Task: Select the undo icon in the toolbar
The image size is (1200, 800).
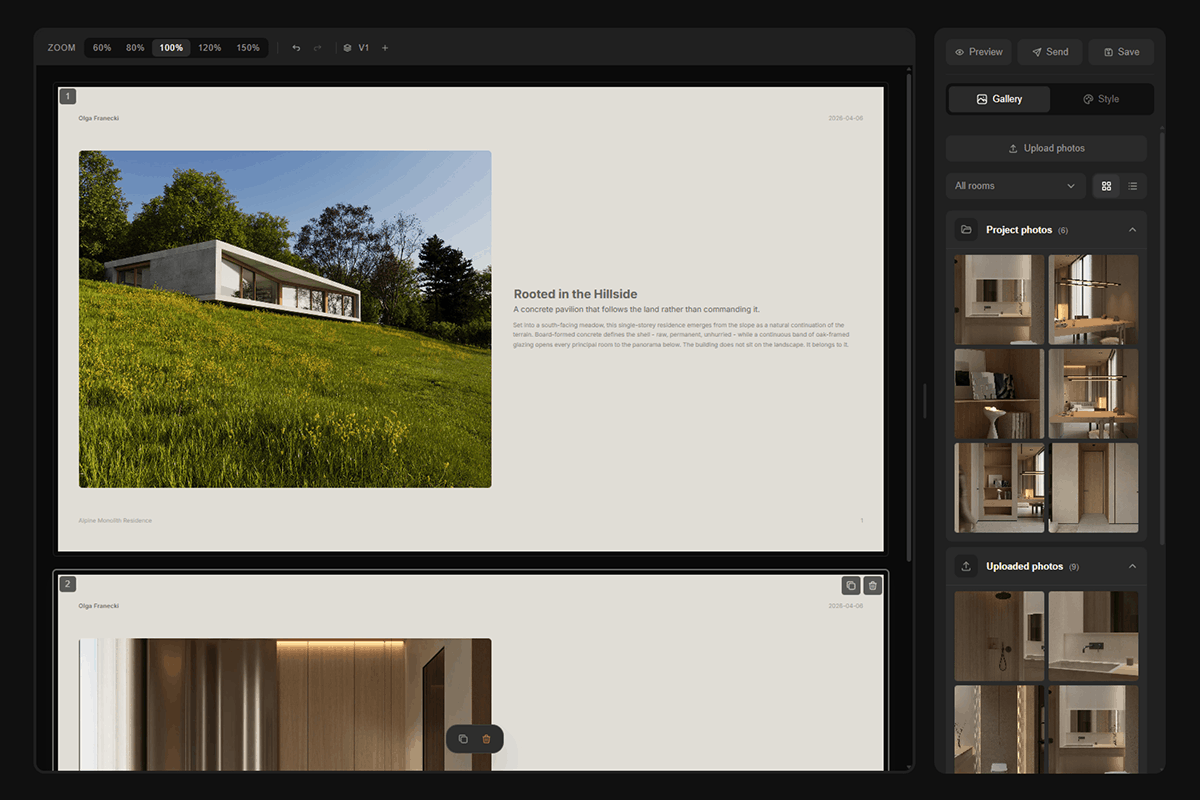Action: click(x=295, y=47)
